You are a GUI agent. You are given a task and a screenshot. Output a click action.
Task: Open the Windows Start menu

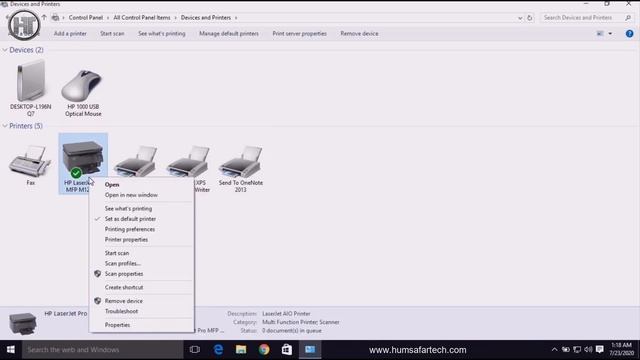(x=11, y=350)
